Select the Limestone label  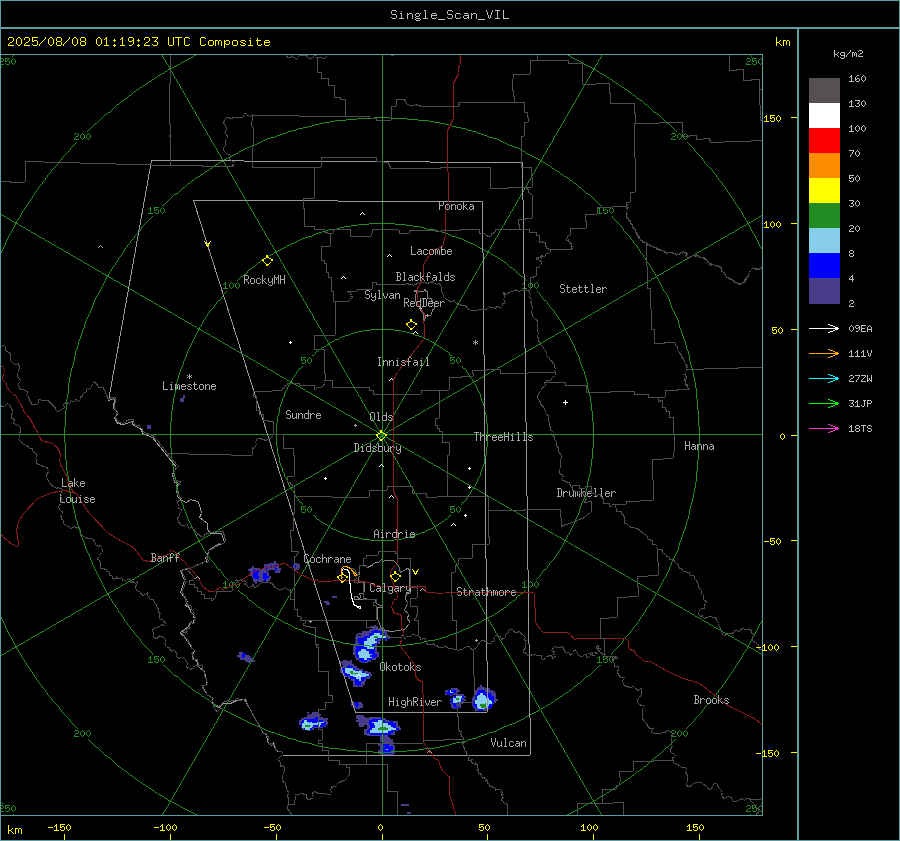[x=189, y=386]
